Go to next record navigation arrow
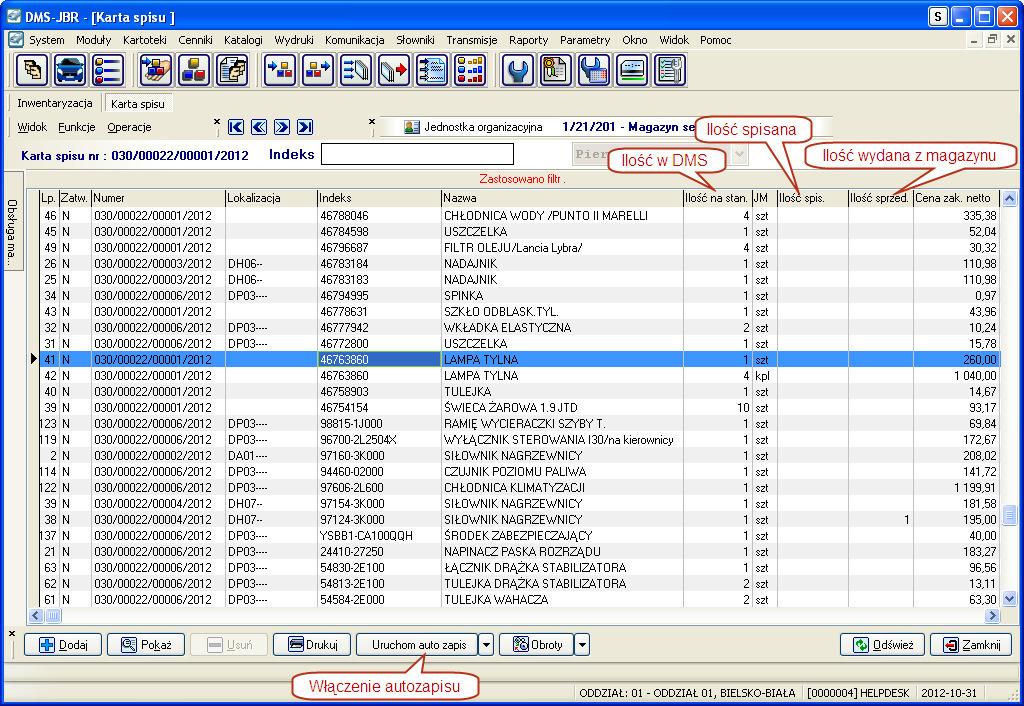This screenshot has height=706, width=1024. (281, 127)
